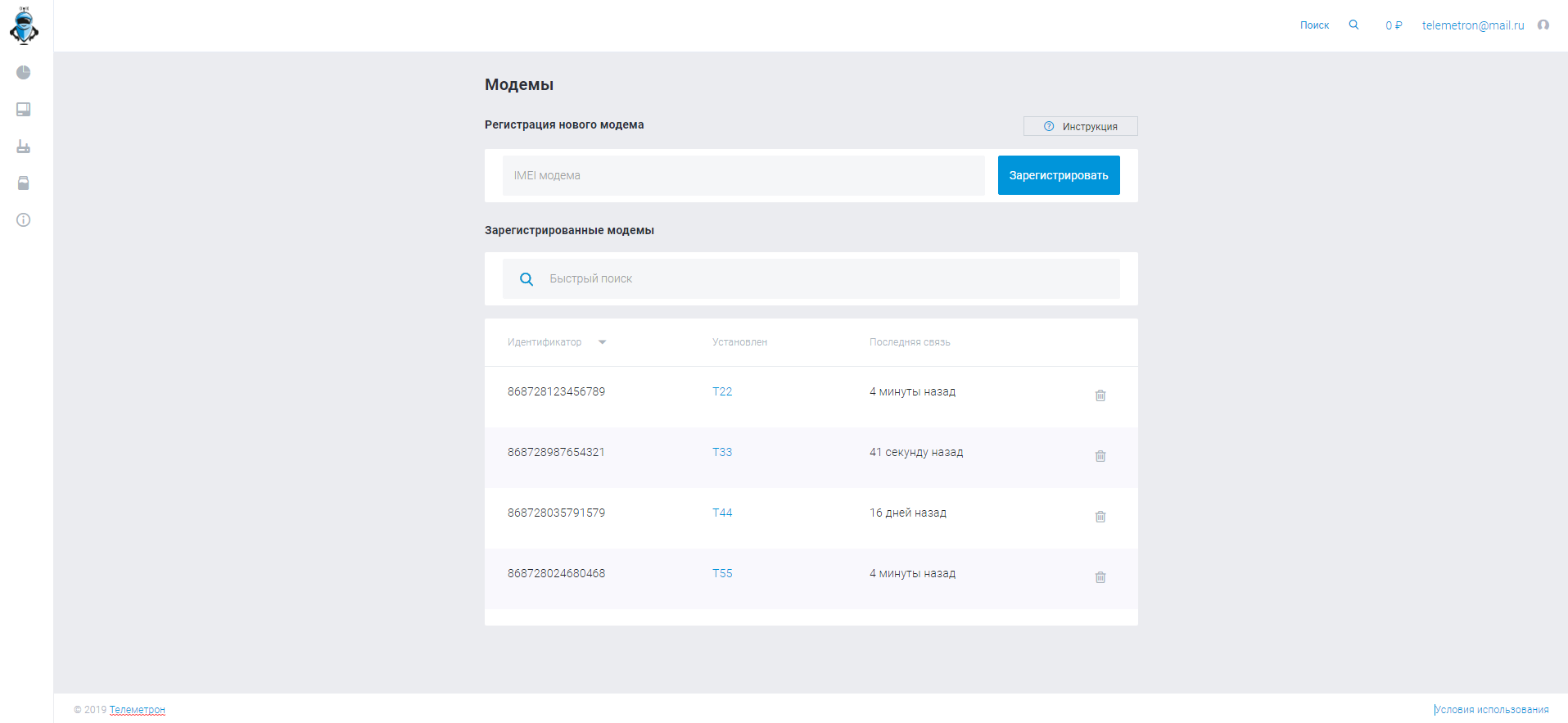Viewport: 1568px width, 723px height.
Task: Delete modem 868728987654321
Action: 1100,456
